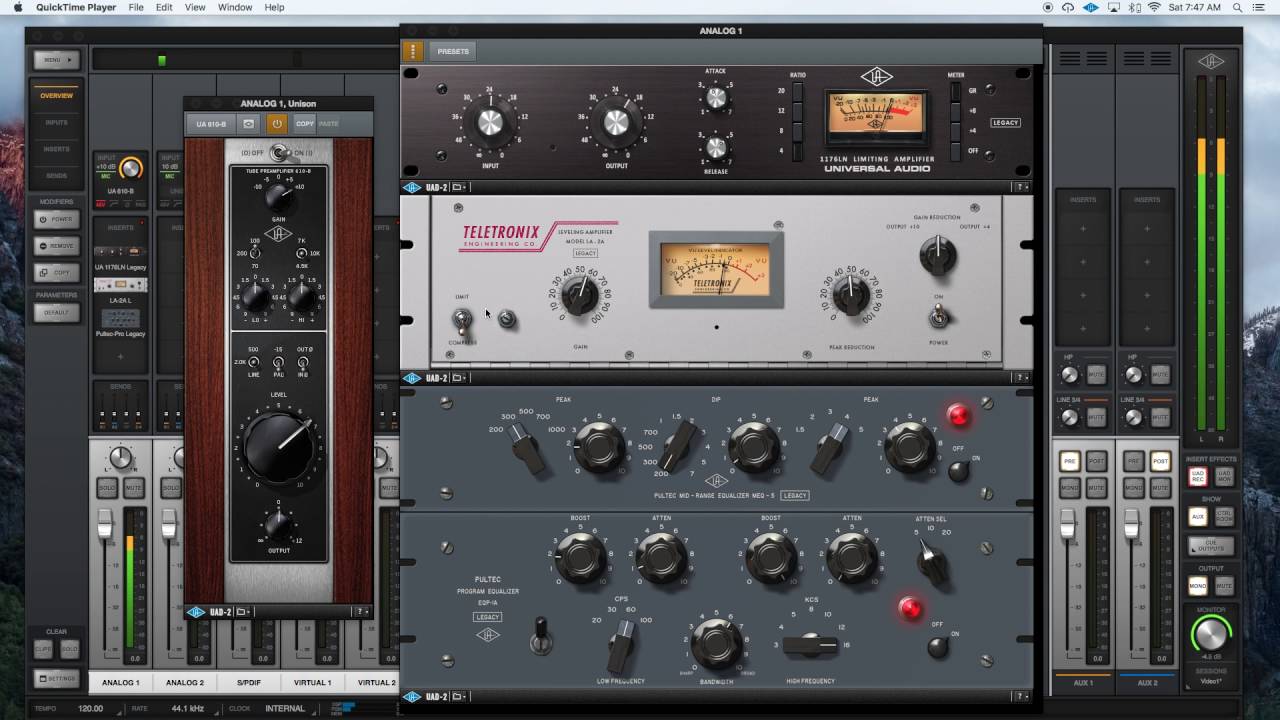Click the help icon on the Unison toolbar
Viewport: 1280px width, 720px height.
[362, 612]
